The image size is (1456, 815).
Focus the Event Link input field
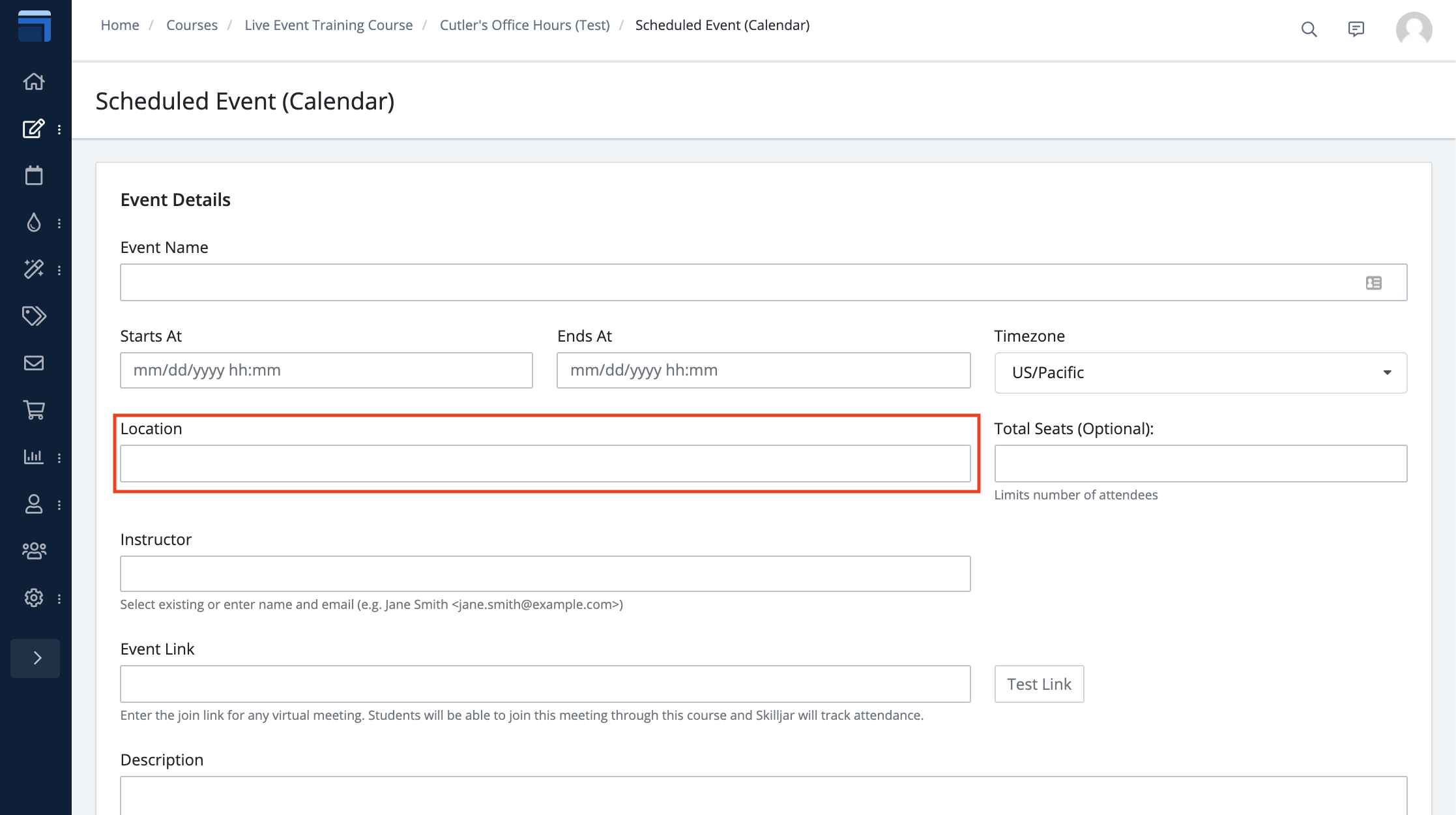click(x=546, y=684)
